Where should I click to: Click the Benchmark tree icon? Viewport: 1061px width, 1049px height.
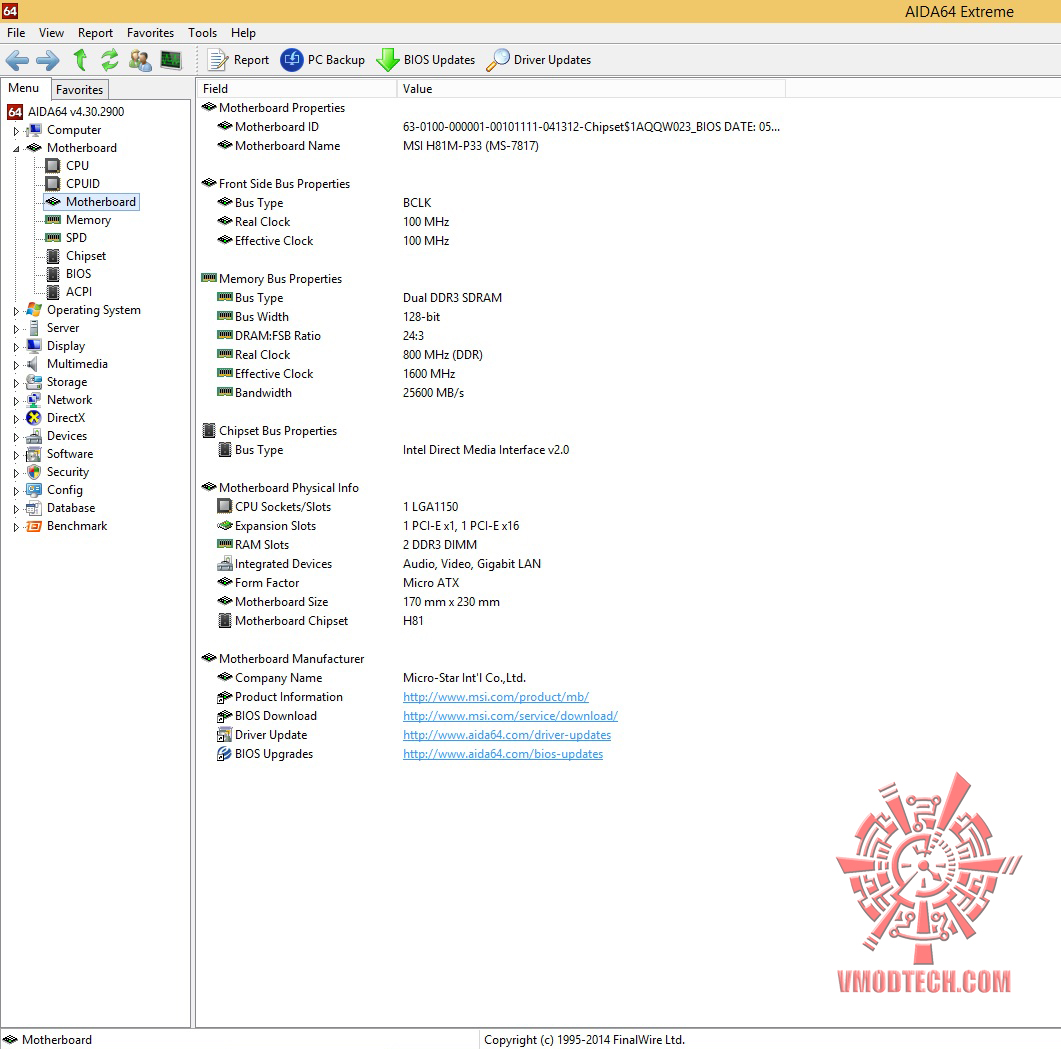(x=34, y=526)
